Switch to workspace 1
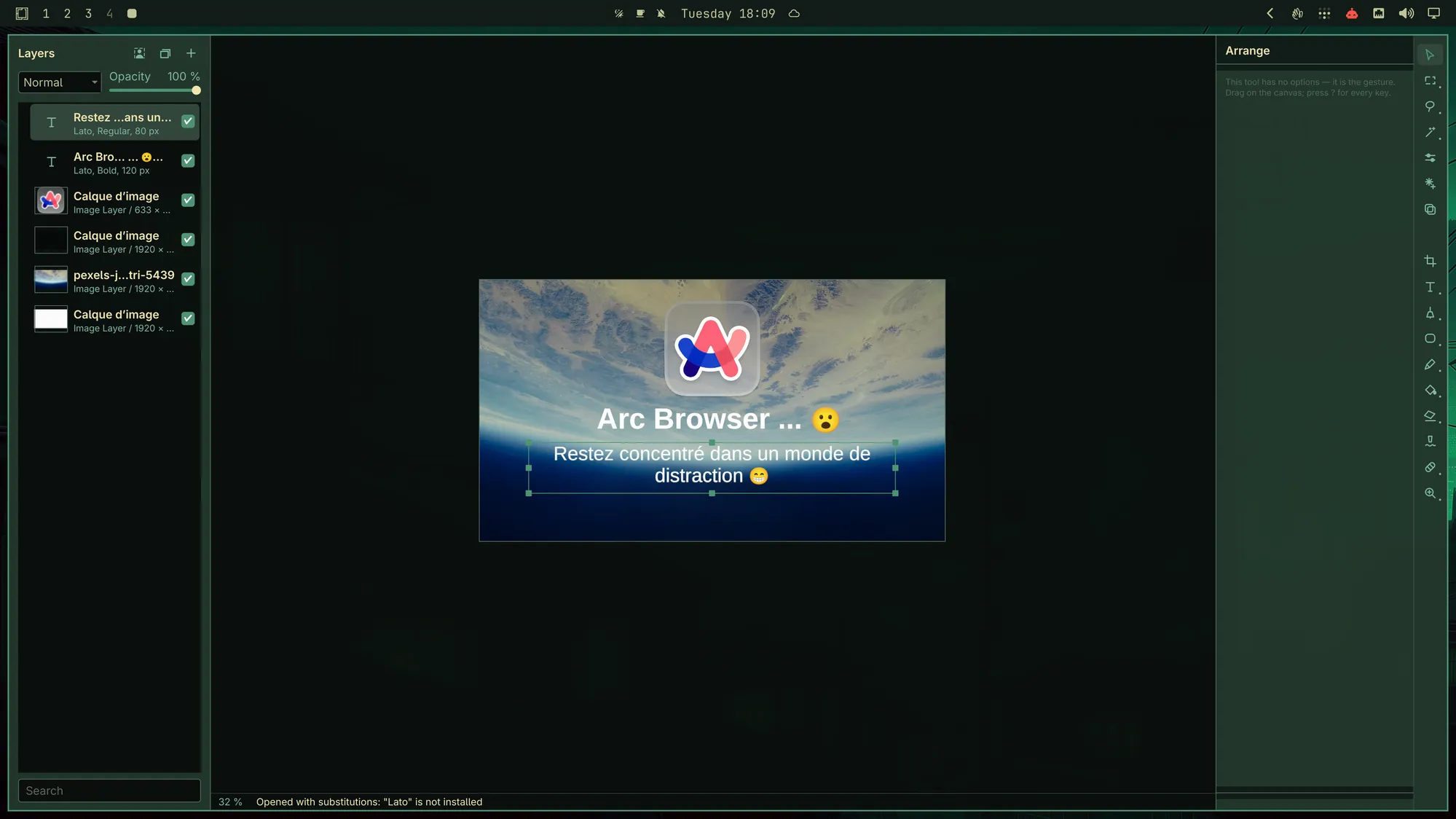This screenshot has height=819, width=1456. pos(46,13)
